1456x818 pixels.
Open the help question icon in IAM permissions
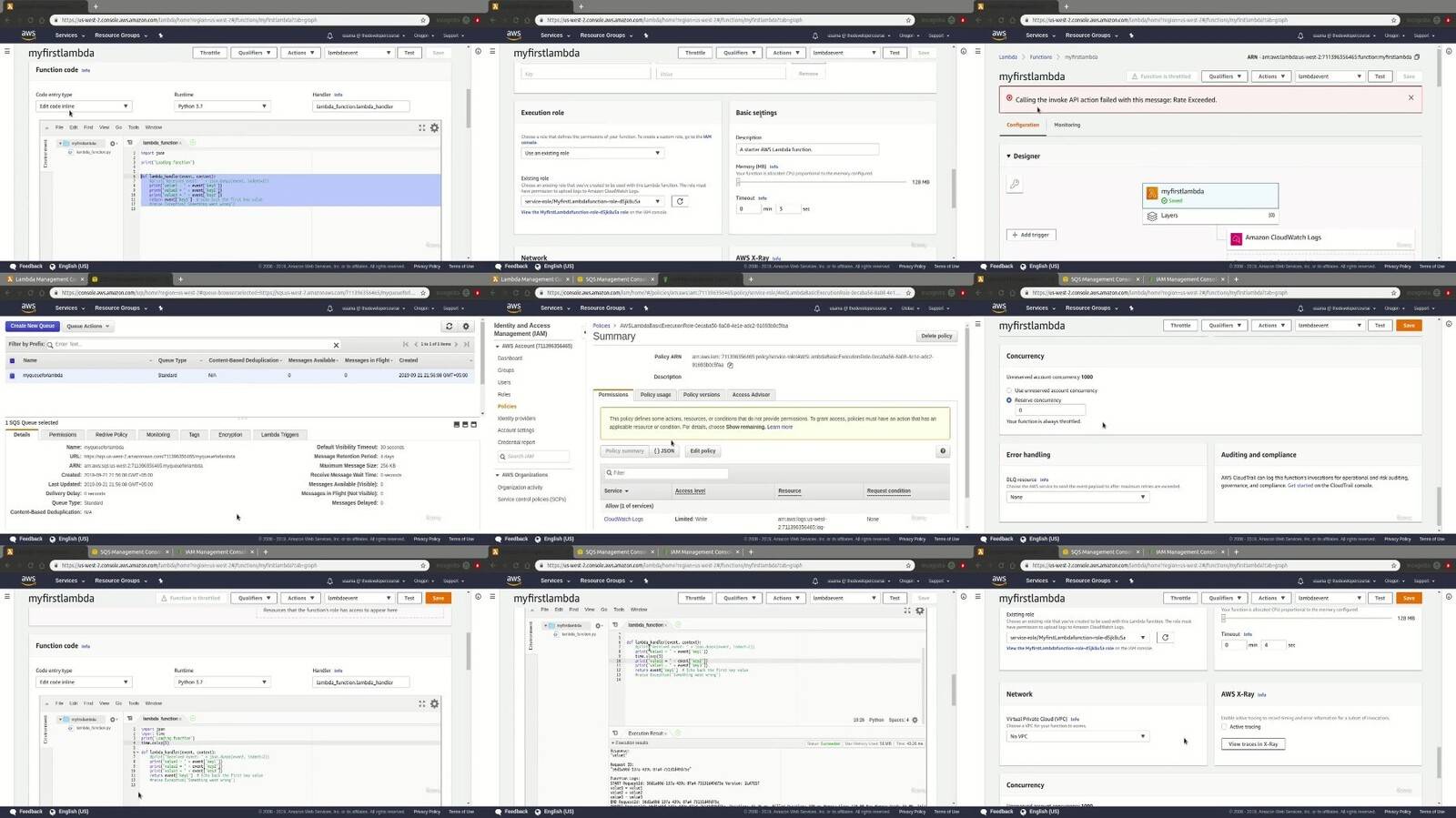[943, 450]
